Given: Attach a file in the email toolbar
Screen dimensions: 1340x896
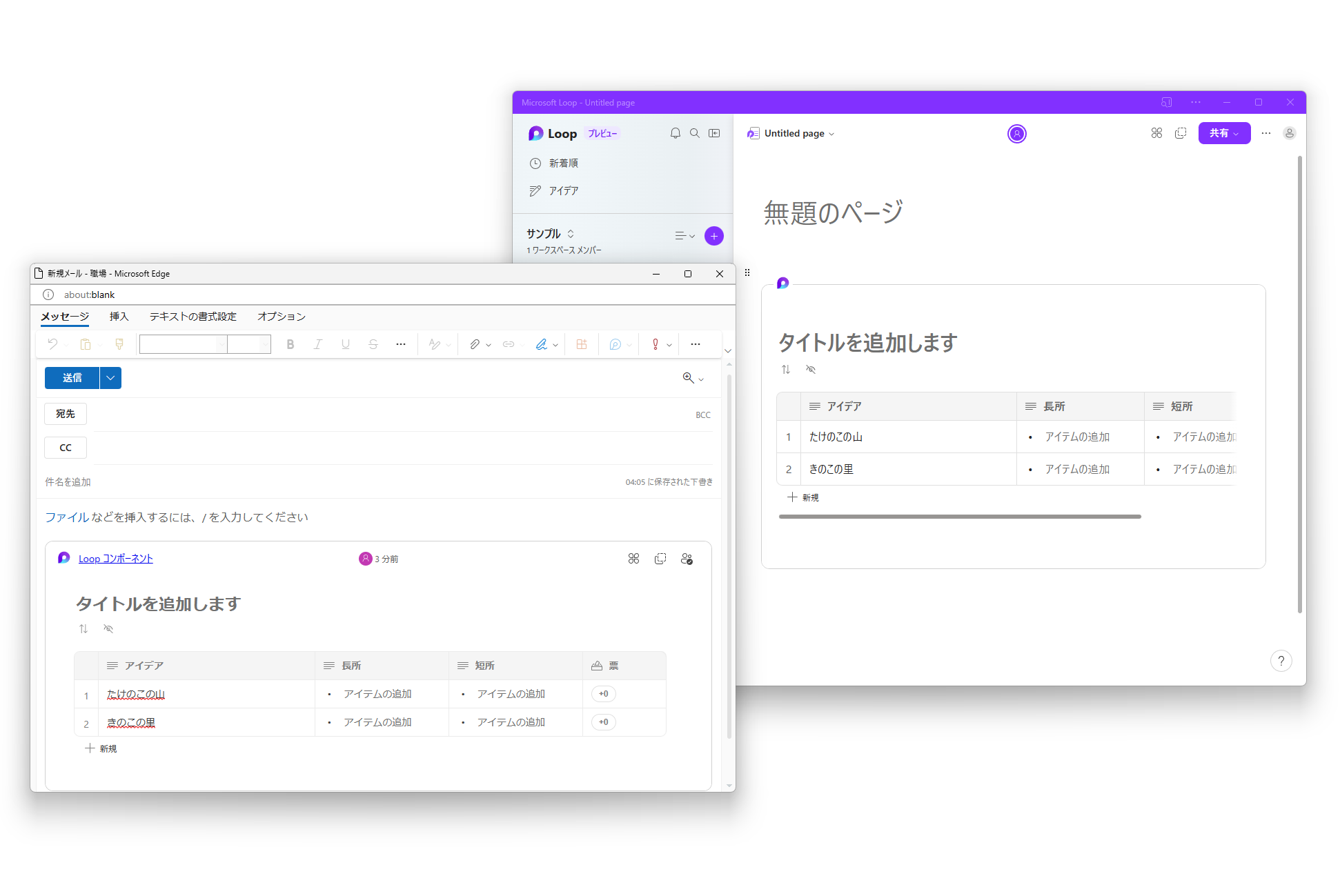Looking at the screenshot, I should [x=476, y=344].
